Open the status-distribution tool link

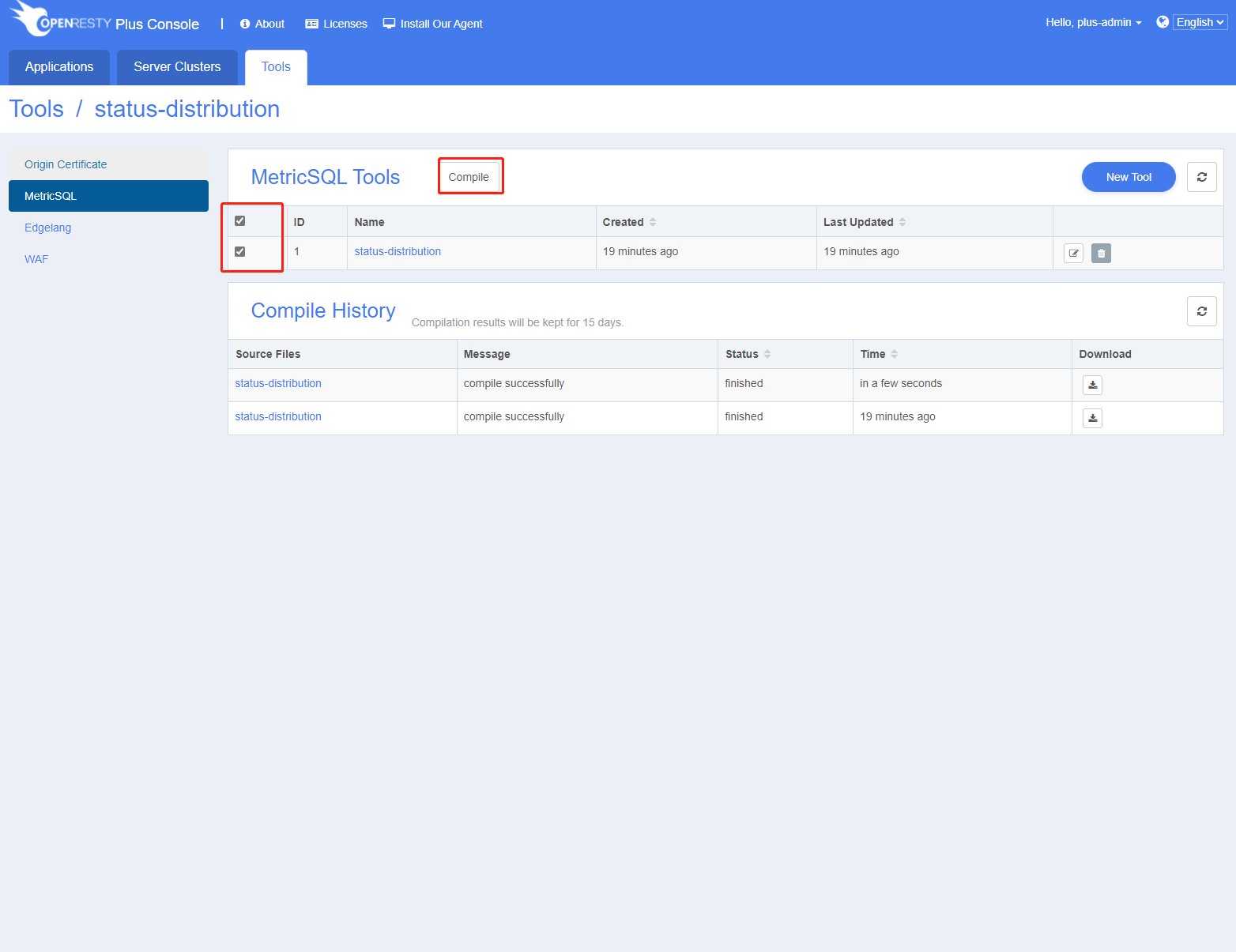tap(398, 251)
